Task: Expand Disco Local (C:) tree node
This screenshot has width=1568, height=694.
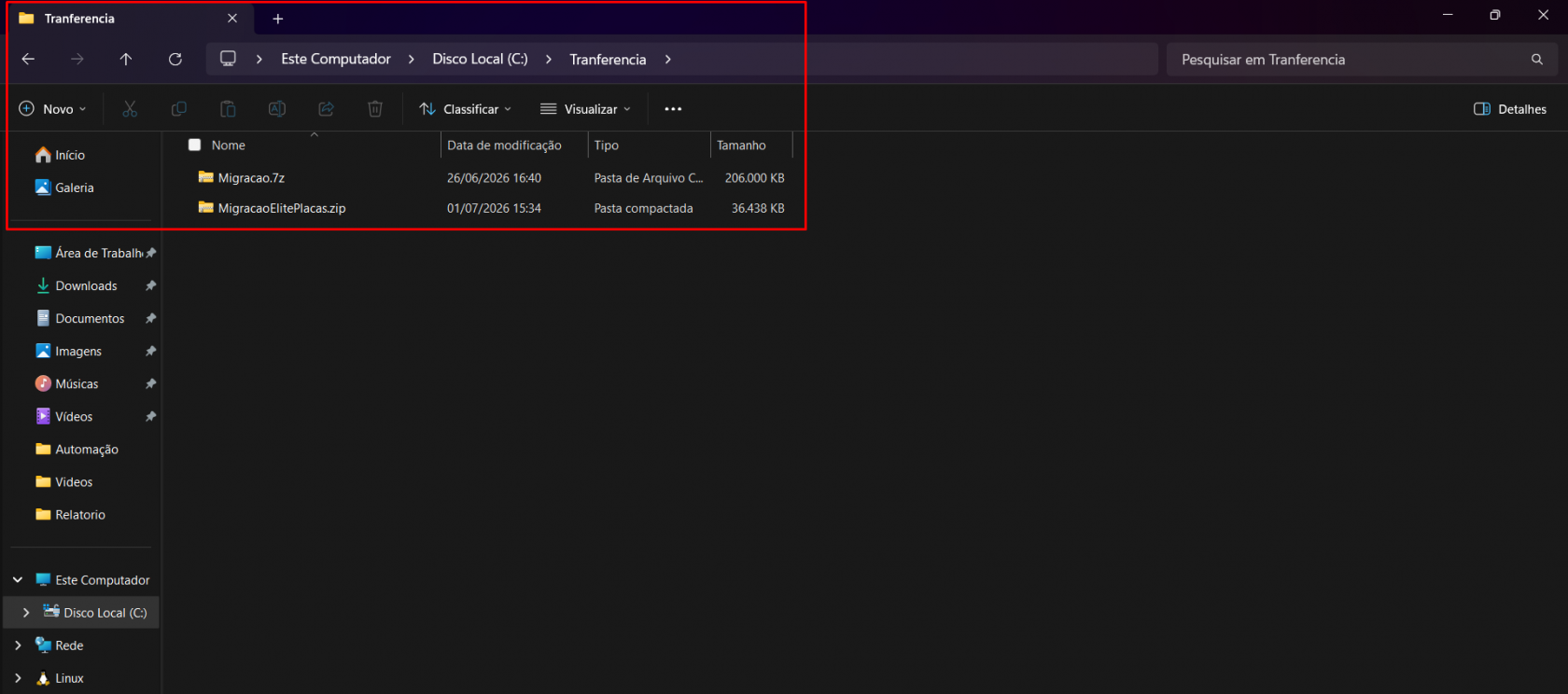Action: tap(26, 612)
